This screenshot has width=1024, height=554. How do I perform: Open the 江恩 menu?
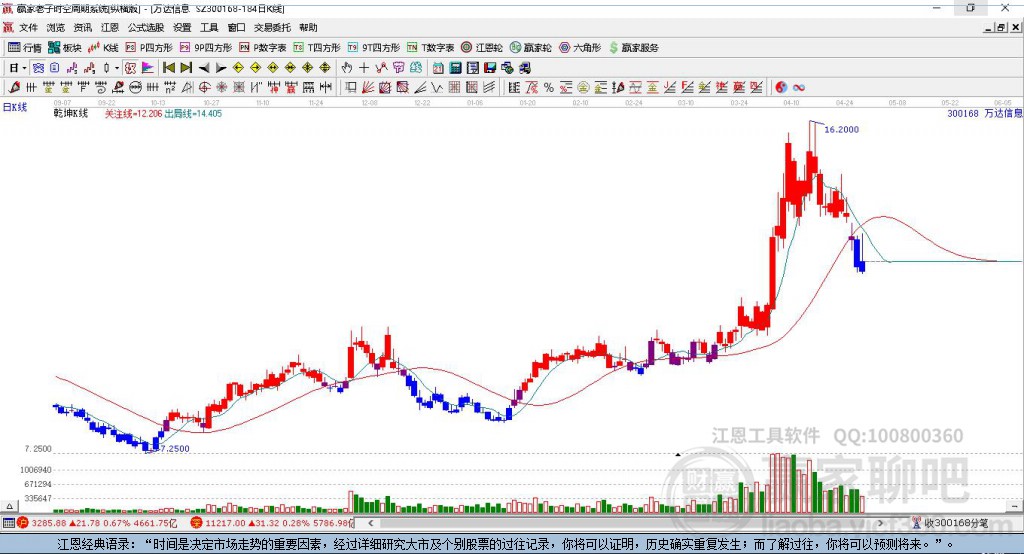(110, 27)
